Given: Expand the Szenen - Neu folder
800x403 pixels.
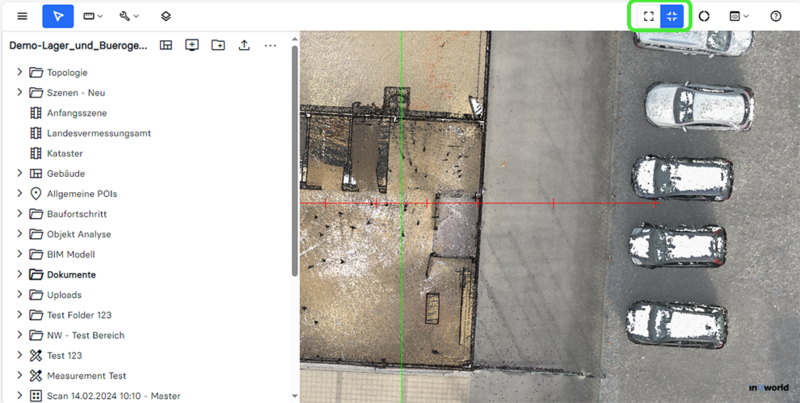Looking at the screenshot, I should [19, 92].
